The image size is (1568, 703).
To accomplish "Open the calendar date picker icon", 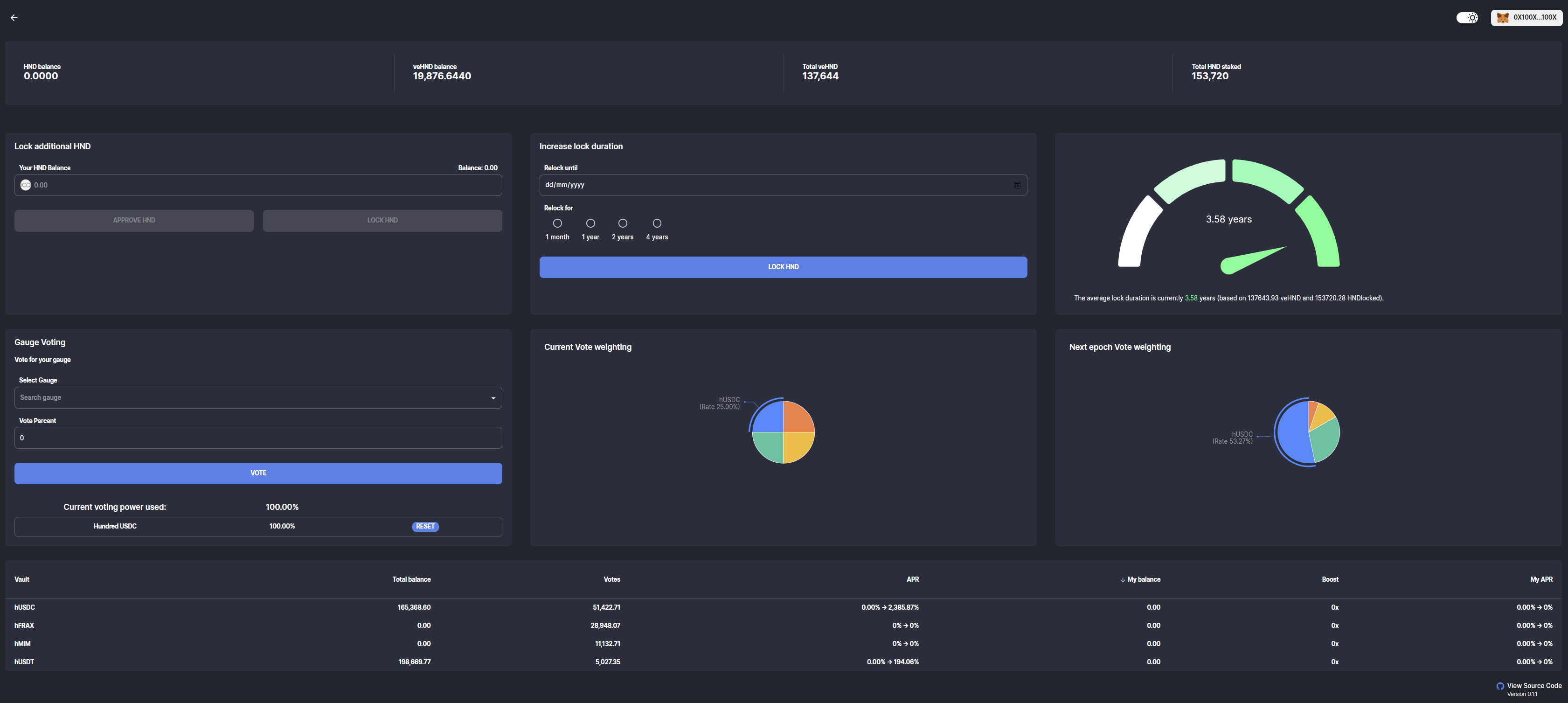I will [x=1017, y=185].
